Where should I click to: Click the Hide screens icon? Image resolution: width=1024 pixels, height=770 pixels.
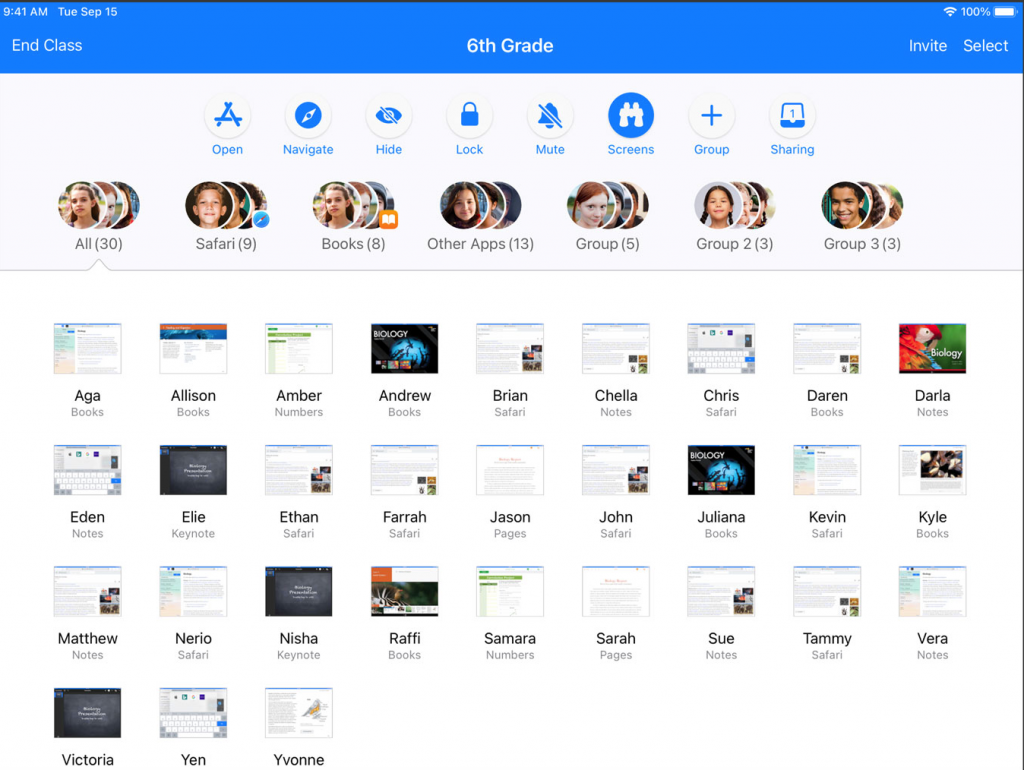point(389,116)
